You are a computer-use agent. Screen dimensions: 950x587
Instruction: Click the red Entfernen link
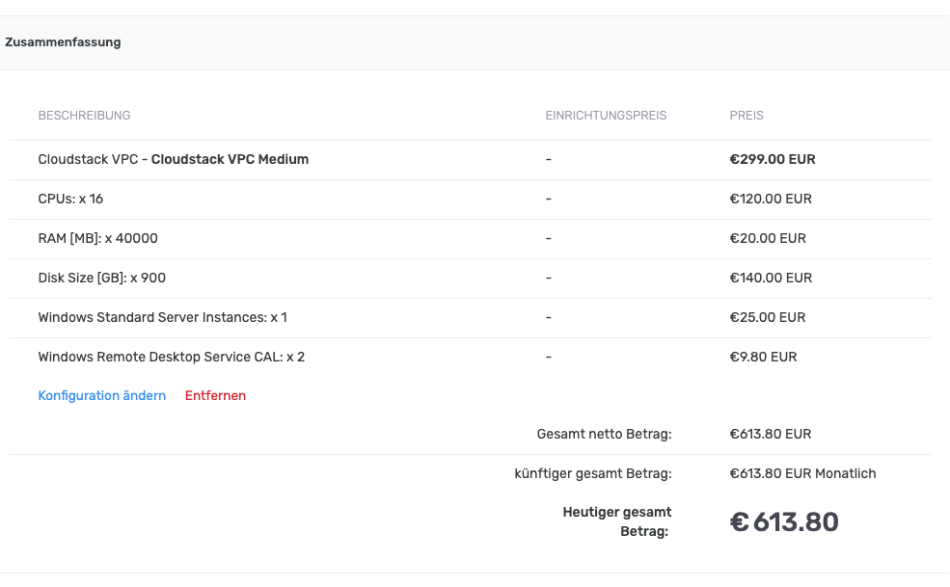pyautogui.click(x=215, y=395)
